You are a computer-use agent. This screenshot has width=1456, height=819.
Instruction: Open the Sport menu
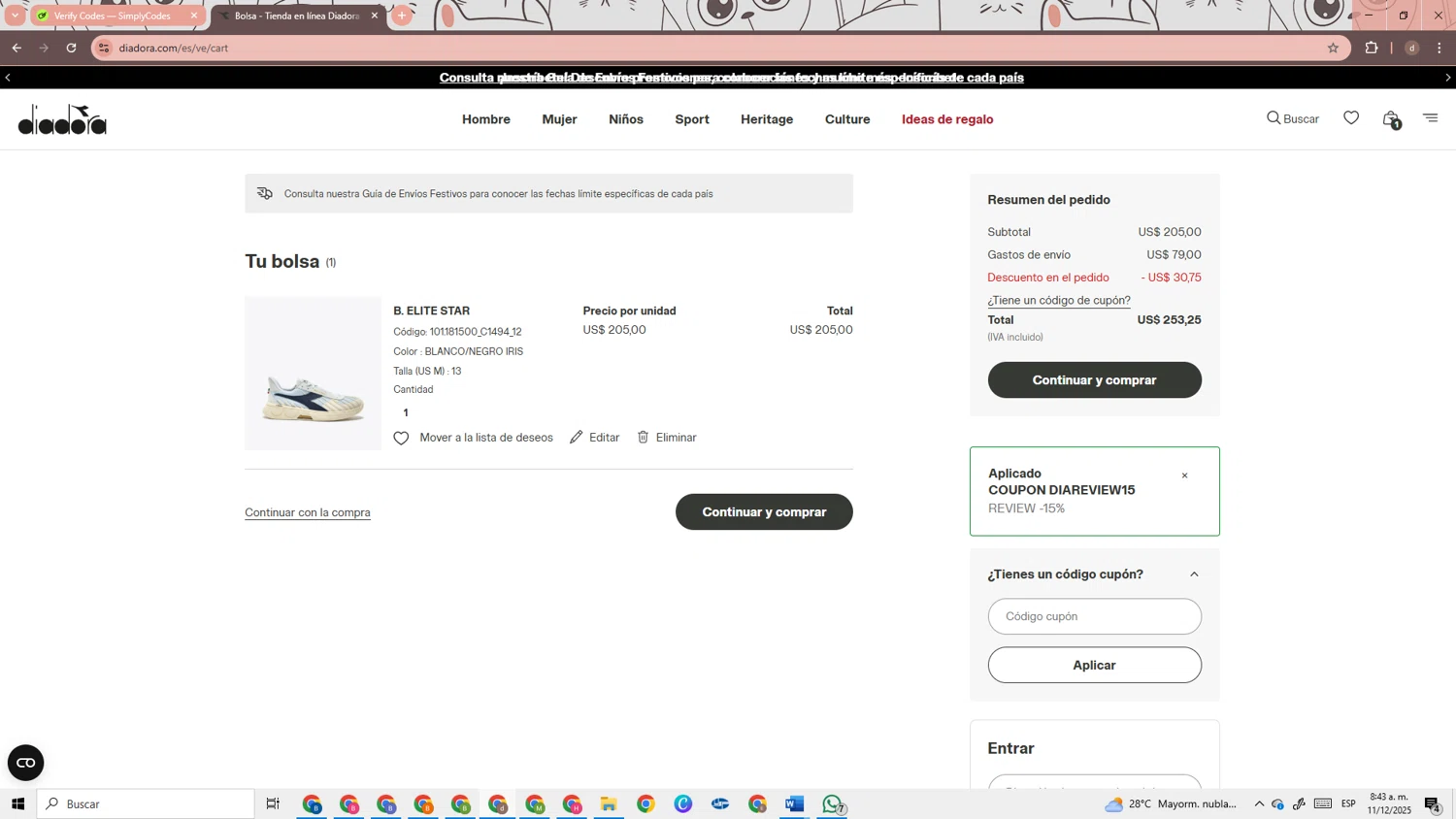click(x=692, y=119)
